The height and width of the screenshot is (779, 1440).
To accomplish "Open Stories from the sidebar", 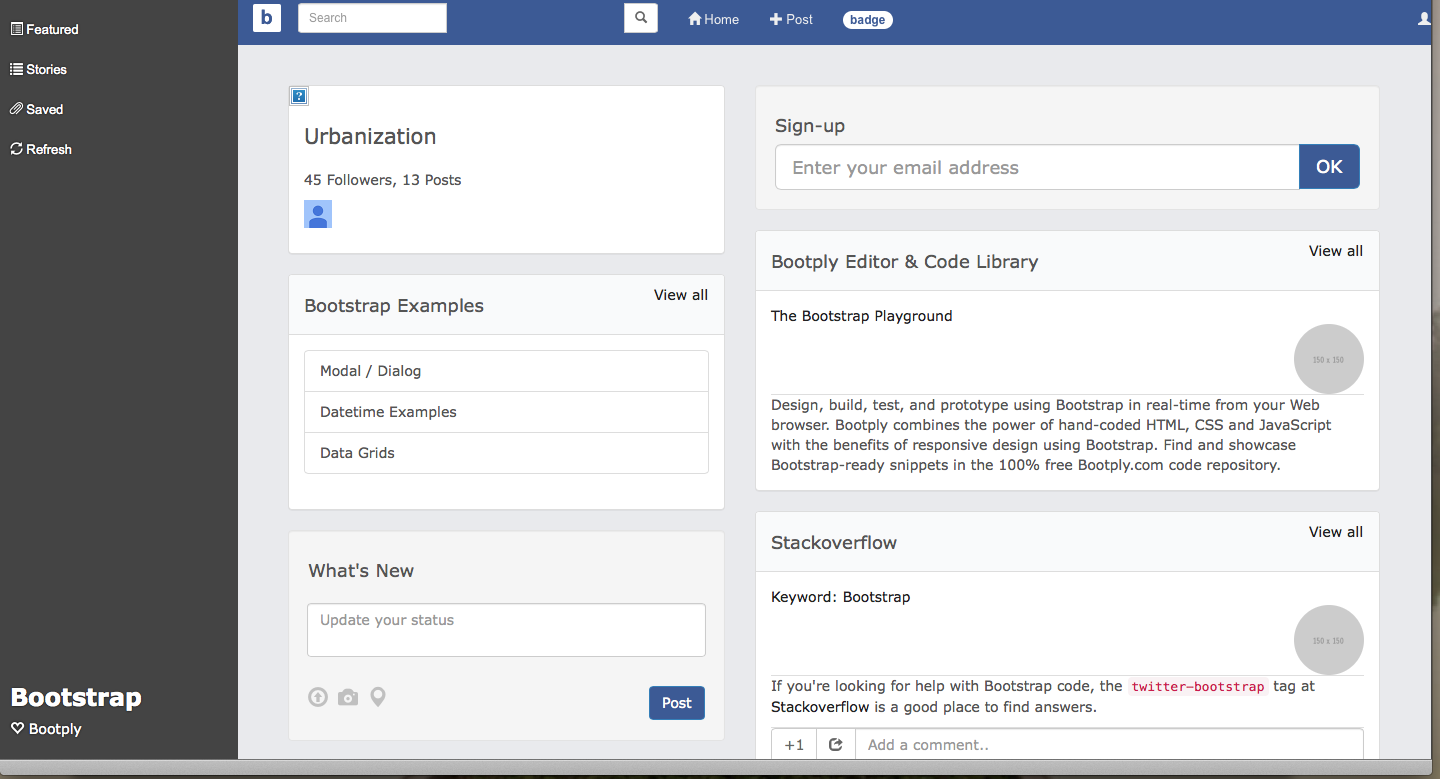I will pyautogui.click(x=38, y=69).
